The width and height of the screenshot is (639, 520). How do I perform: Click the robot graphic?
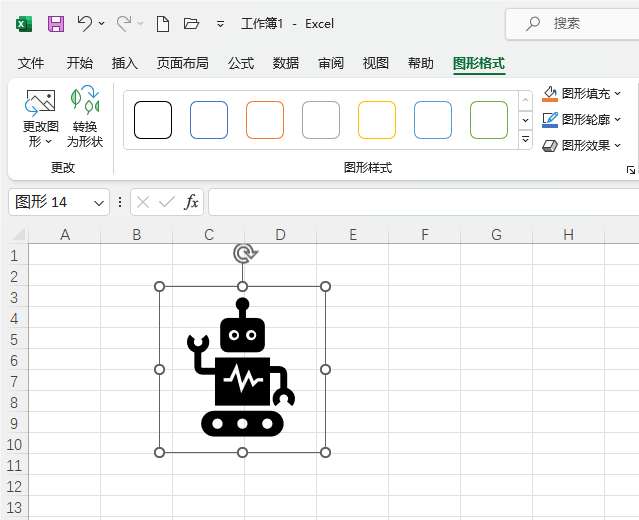242,369
